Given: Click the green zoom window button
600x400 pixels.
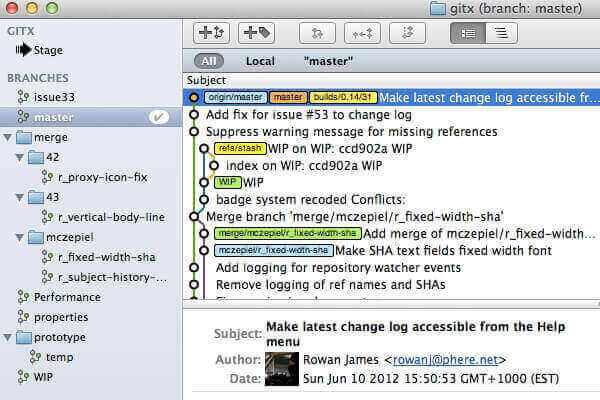Looking at the screenshot, I should [x=52, y=8].
